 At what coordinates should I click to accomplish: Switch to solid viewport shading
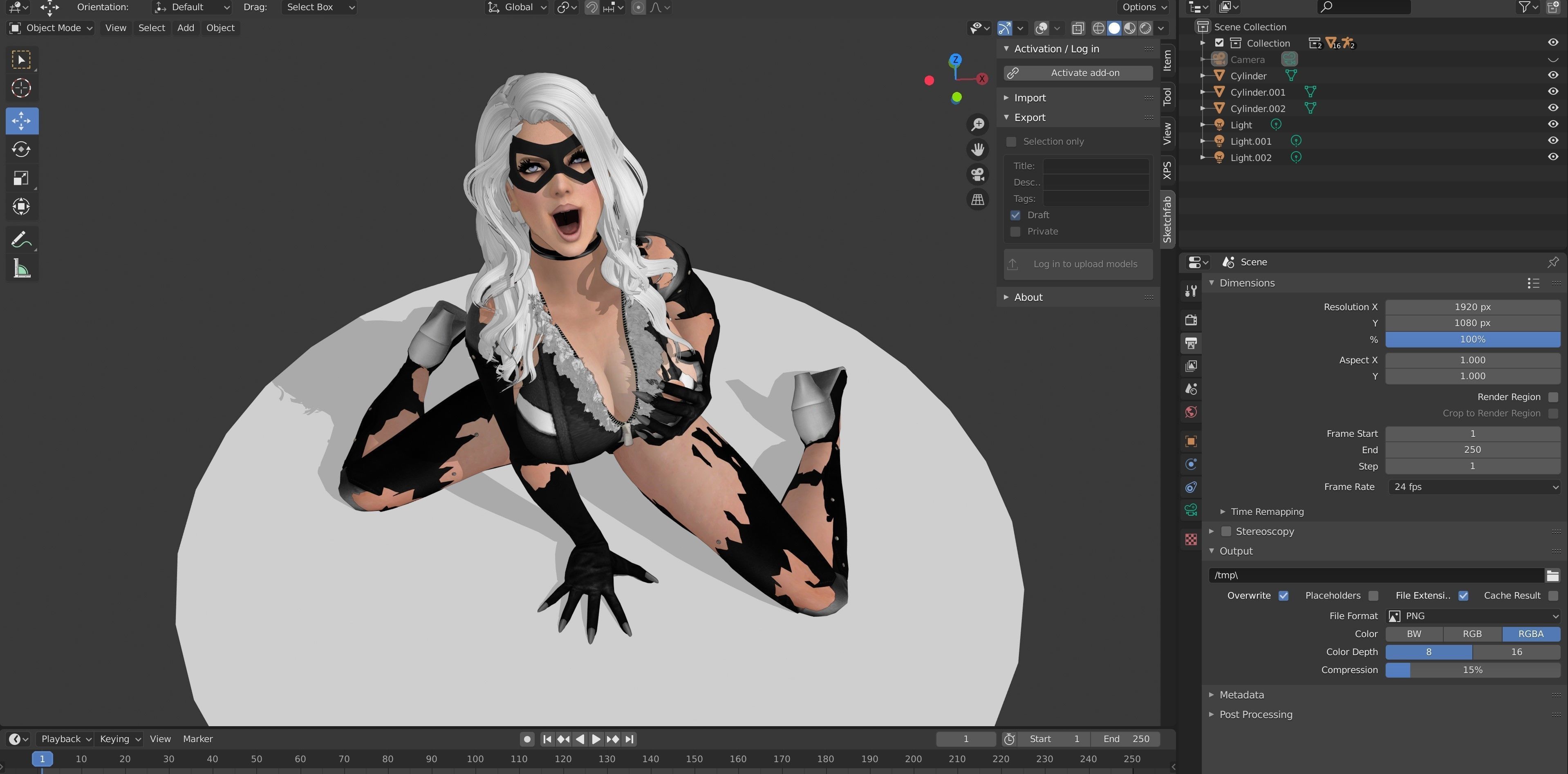1114,28
